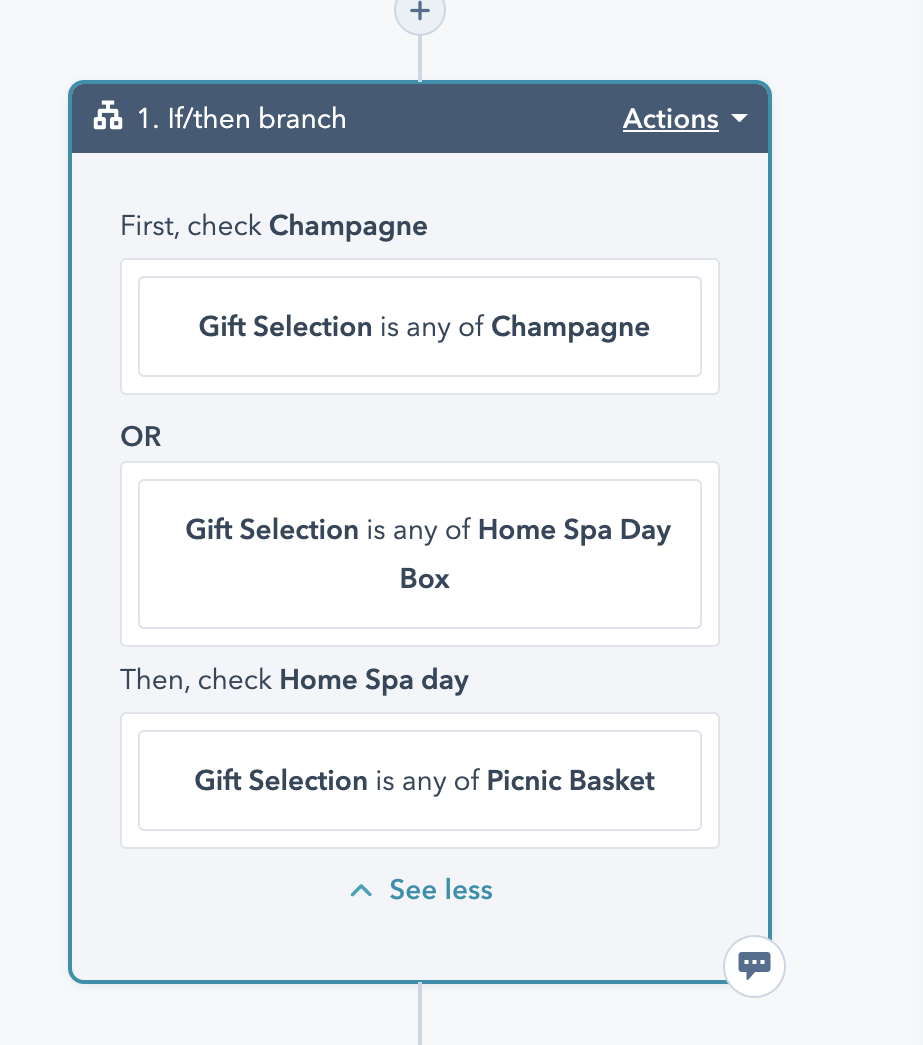Click the up chevron beside See less
This screenshot has width=923, height=1045.
(x=361, y=890)
